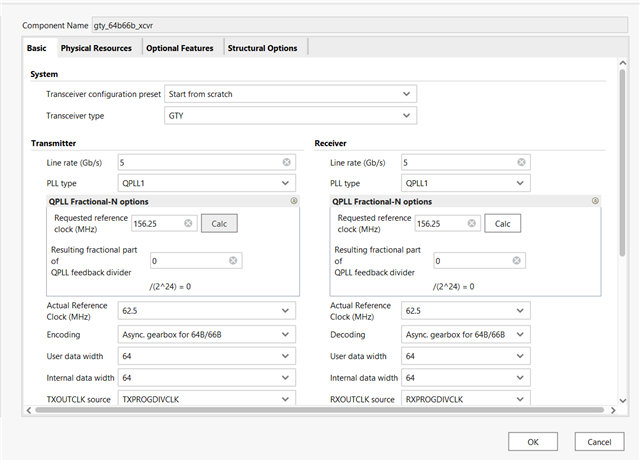Click Transmitter Calc button

coord(219,223)
